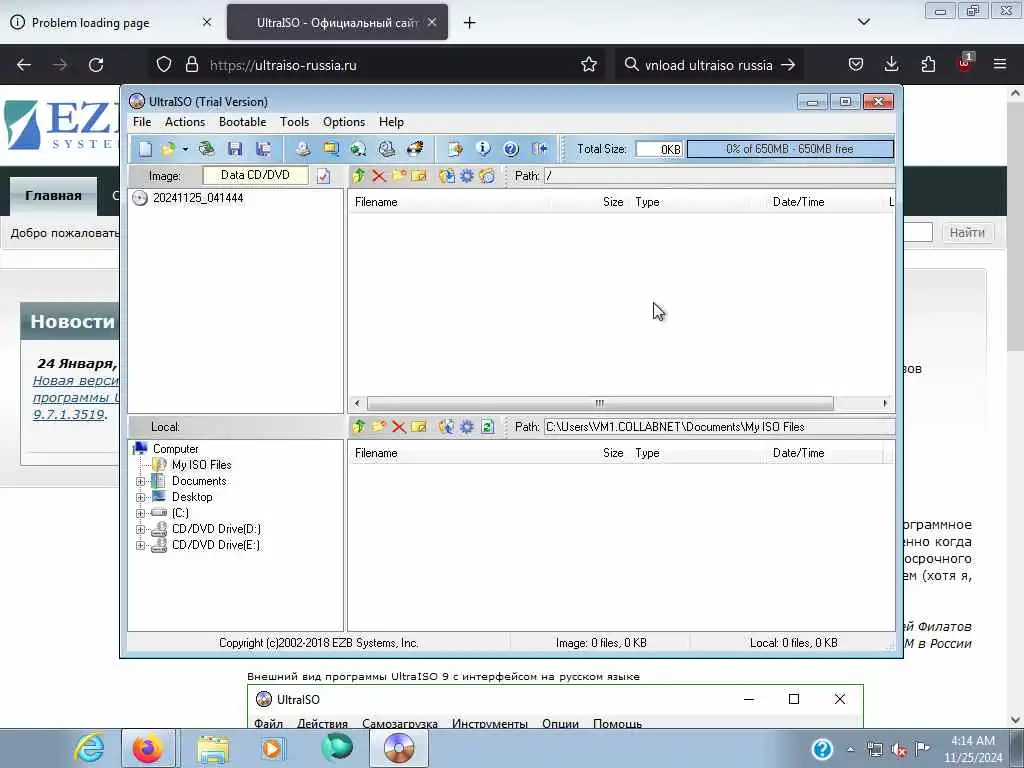Click the Image pane horizontal scrollbar thumb
The height and width of the screenshot is (768, 1024).
(x=600, y=403)
